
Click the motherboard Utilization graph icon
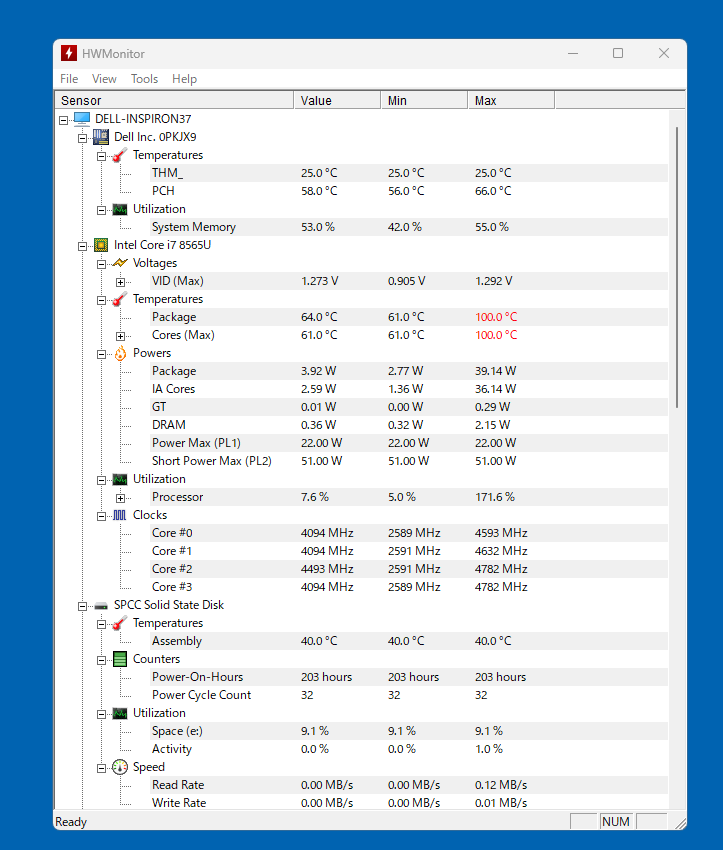pyautogui.click(x=120, y=209)
